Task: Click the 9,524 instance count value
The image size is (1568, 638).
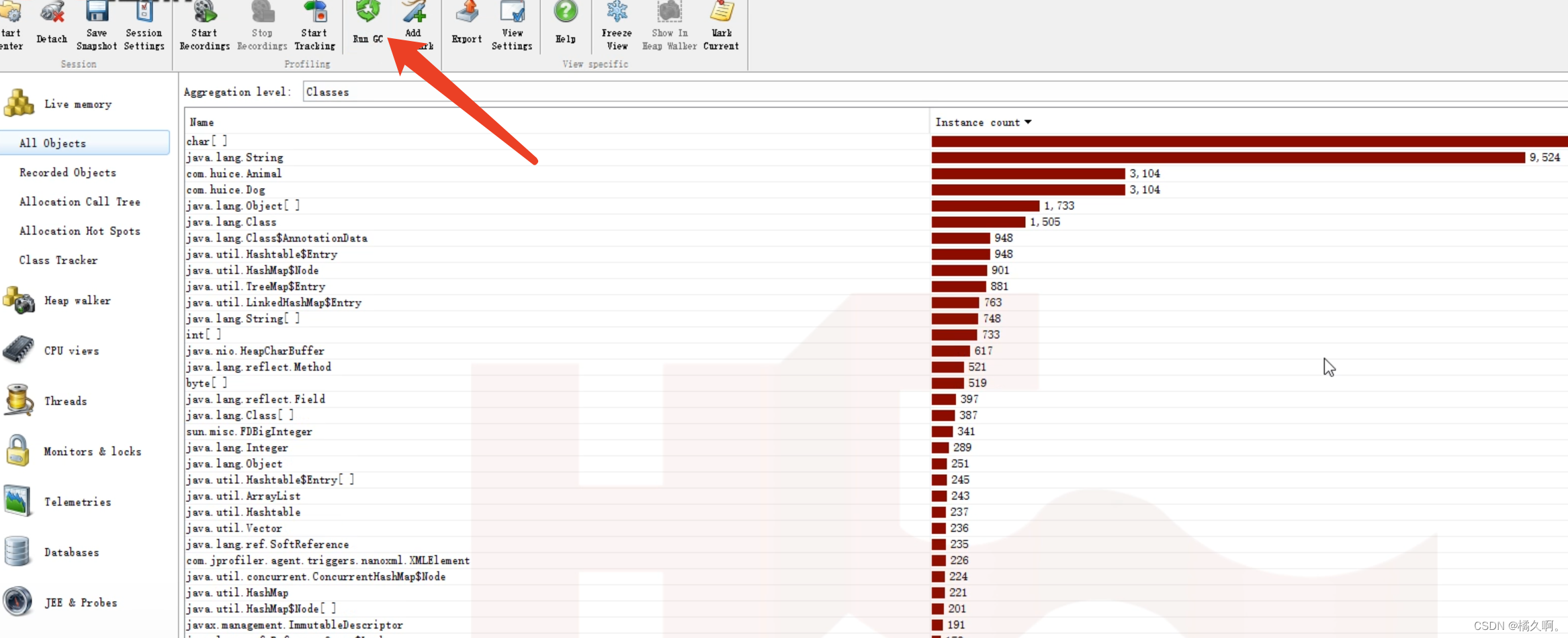Action: tap(1544, 157)
